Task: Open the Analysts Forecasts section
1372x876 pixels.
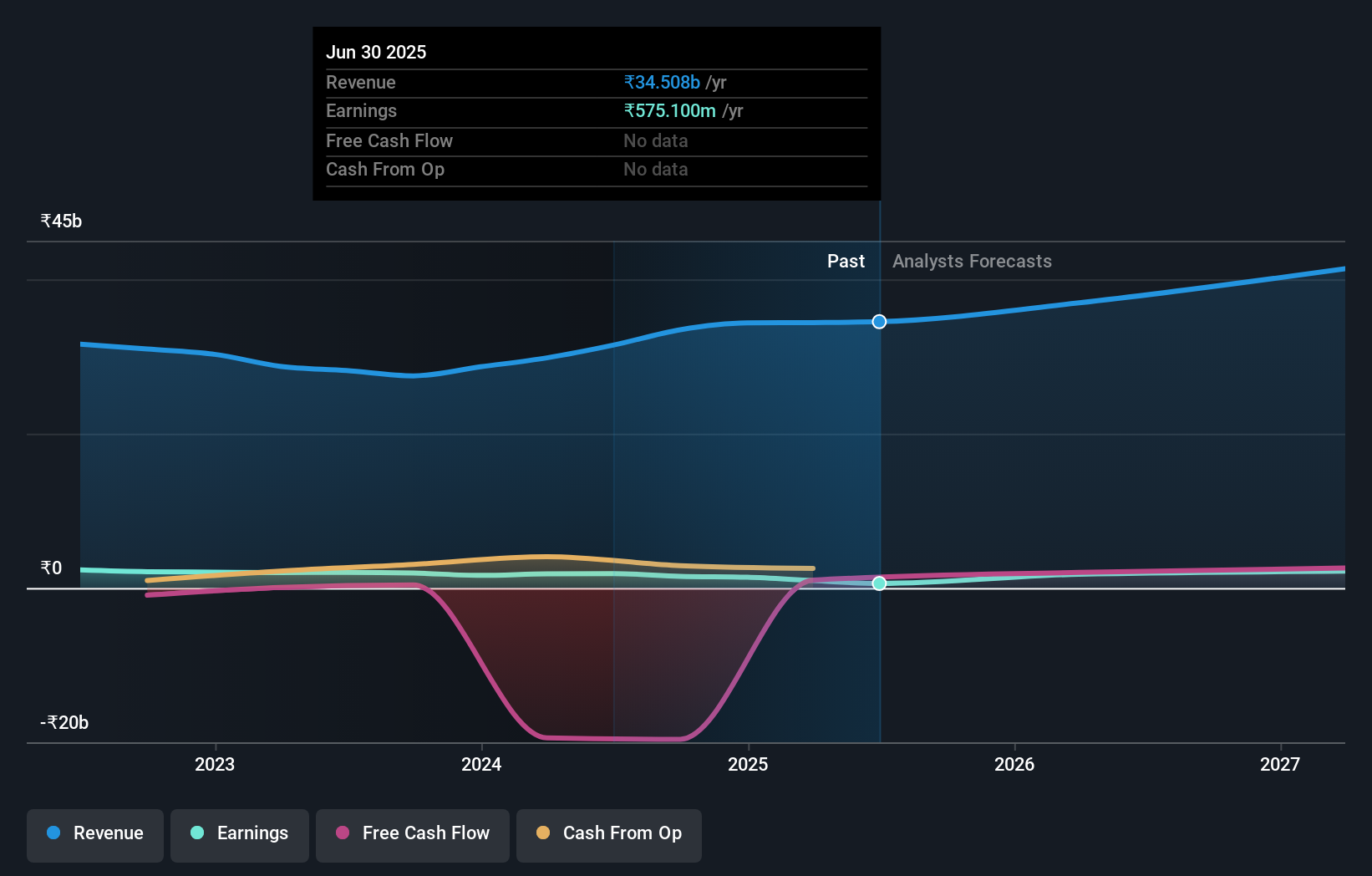Action: tap(971, 261)
